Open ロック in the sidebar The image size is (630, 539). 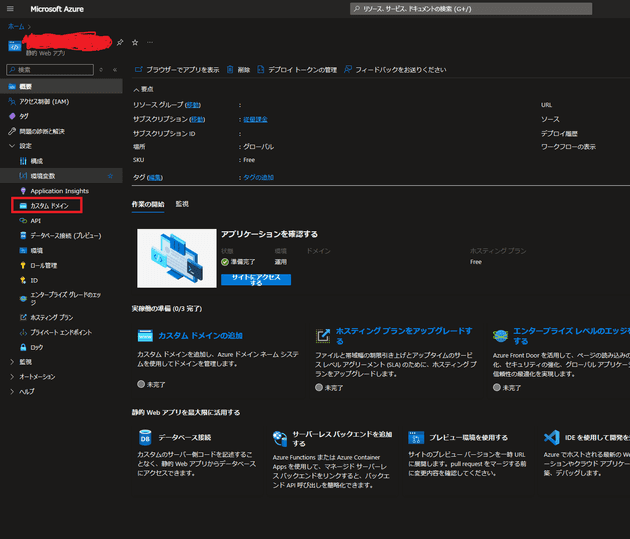[37, 347]
